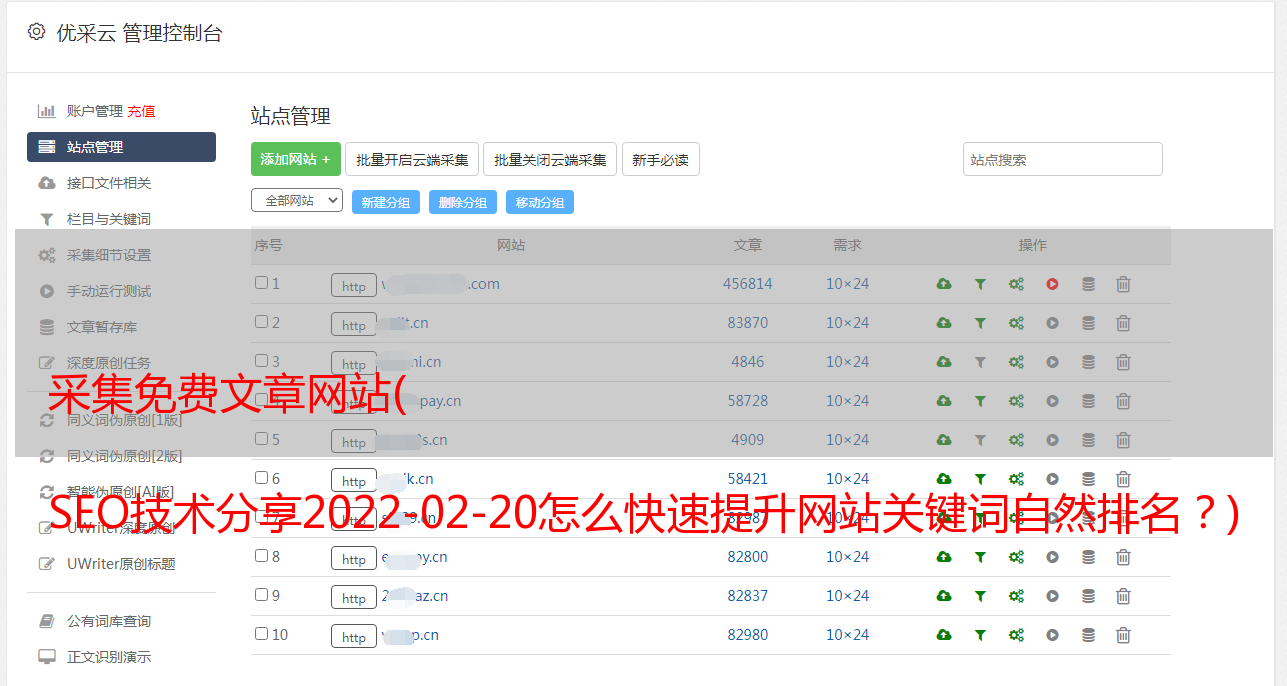
Task: Click the cloud upload icon in the 82980 row
Action: (944, 635)
